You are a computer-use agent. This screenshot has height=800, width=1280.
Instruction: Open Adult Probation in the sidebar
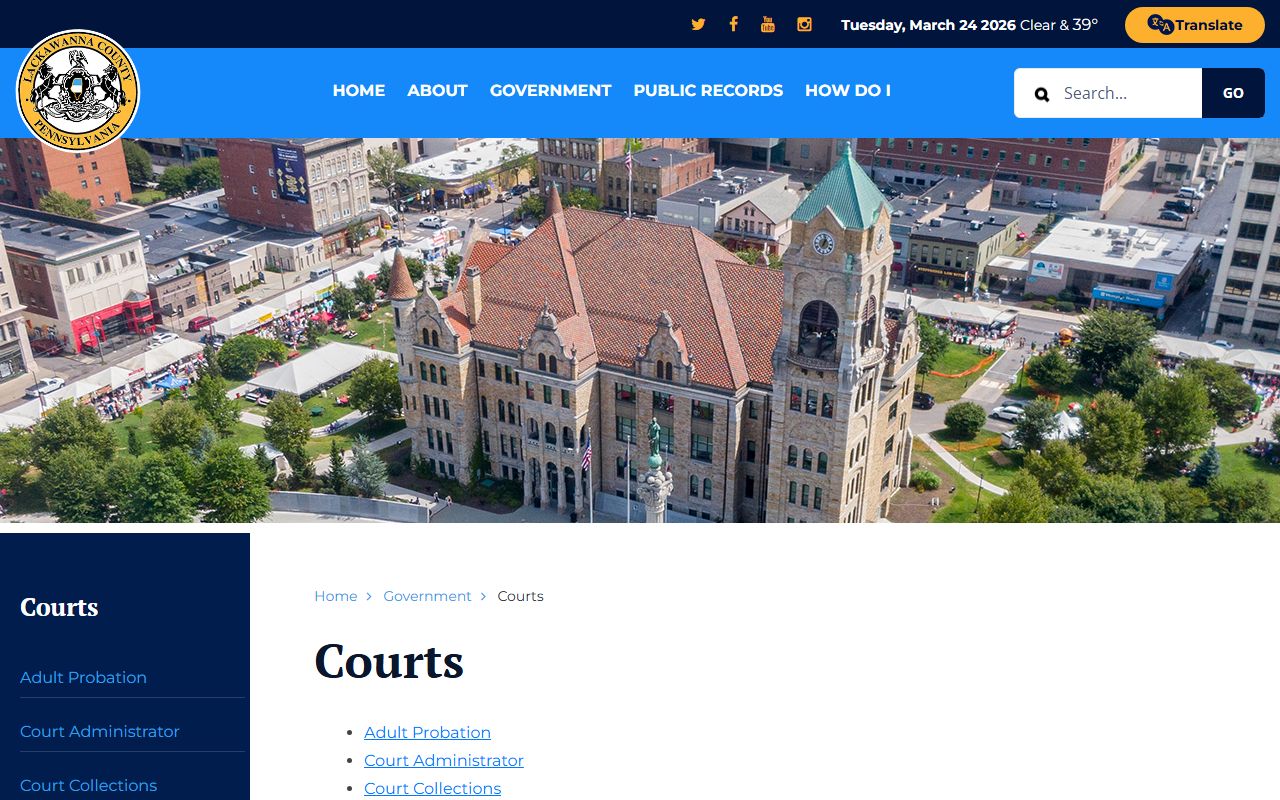(x=83, y=677)
